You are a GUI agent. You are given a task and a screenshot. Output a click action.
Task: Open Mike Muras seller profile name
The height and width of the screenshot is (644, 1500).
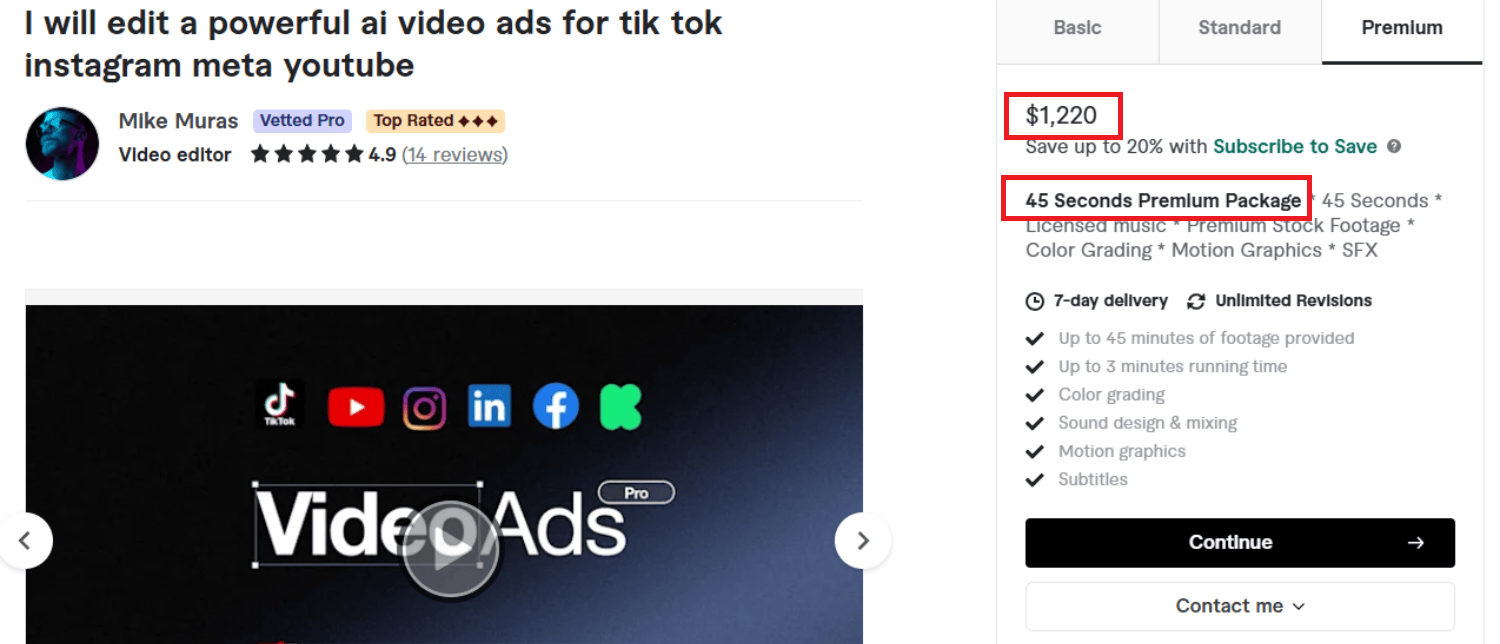click(178, 121)
